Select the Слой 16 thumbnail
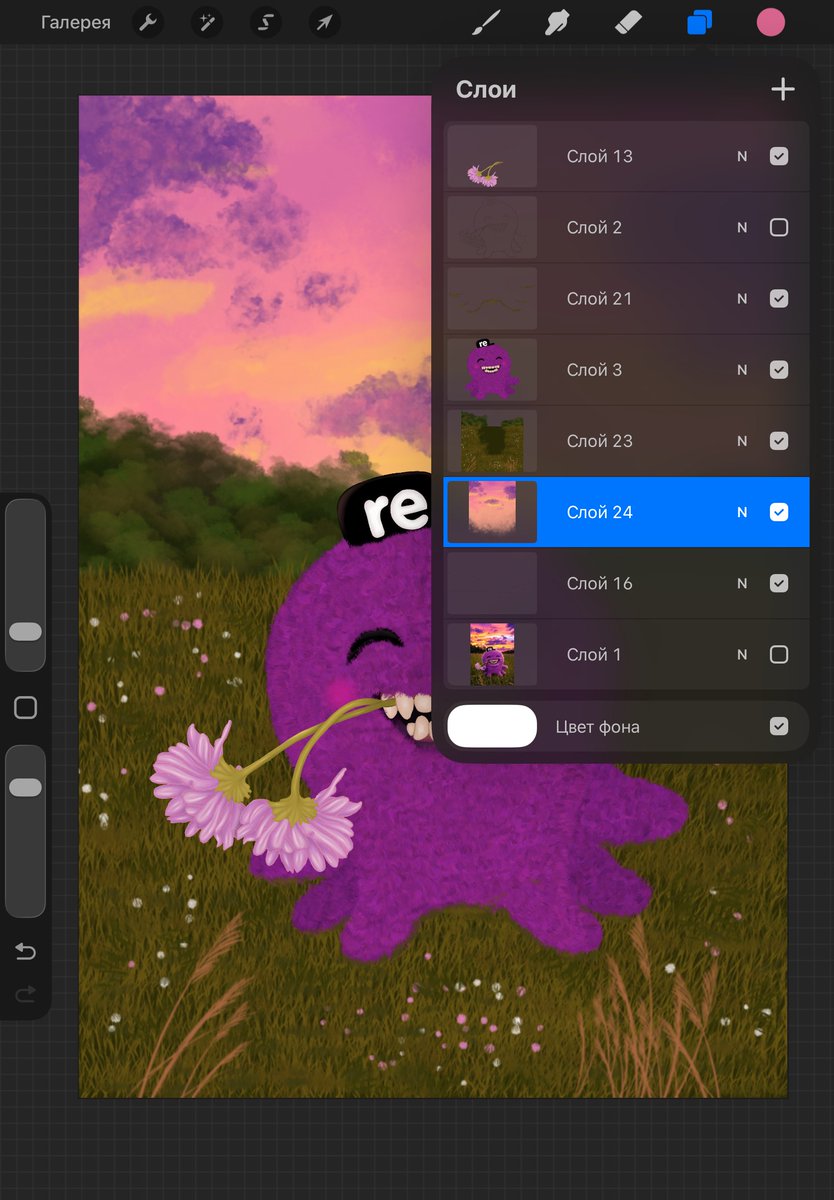 point(492,583)
